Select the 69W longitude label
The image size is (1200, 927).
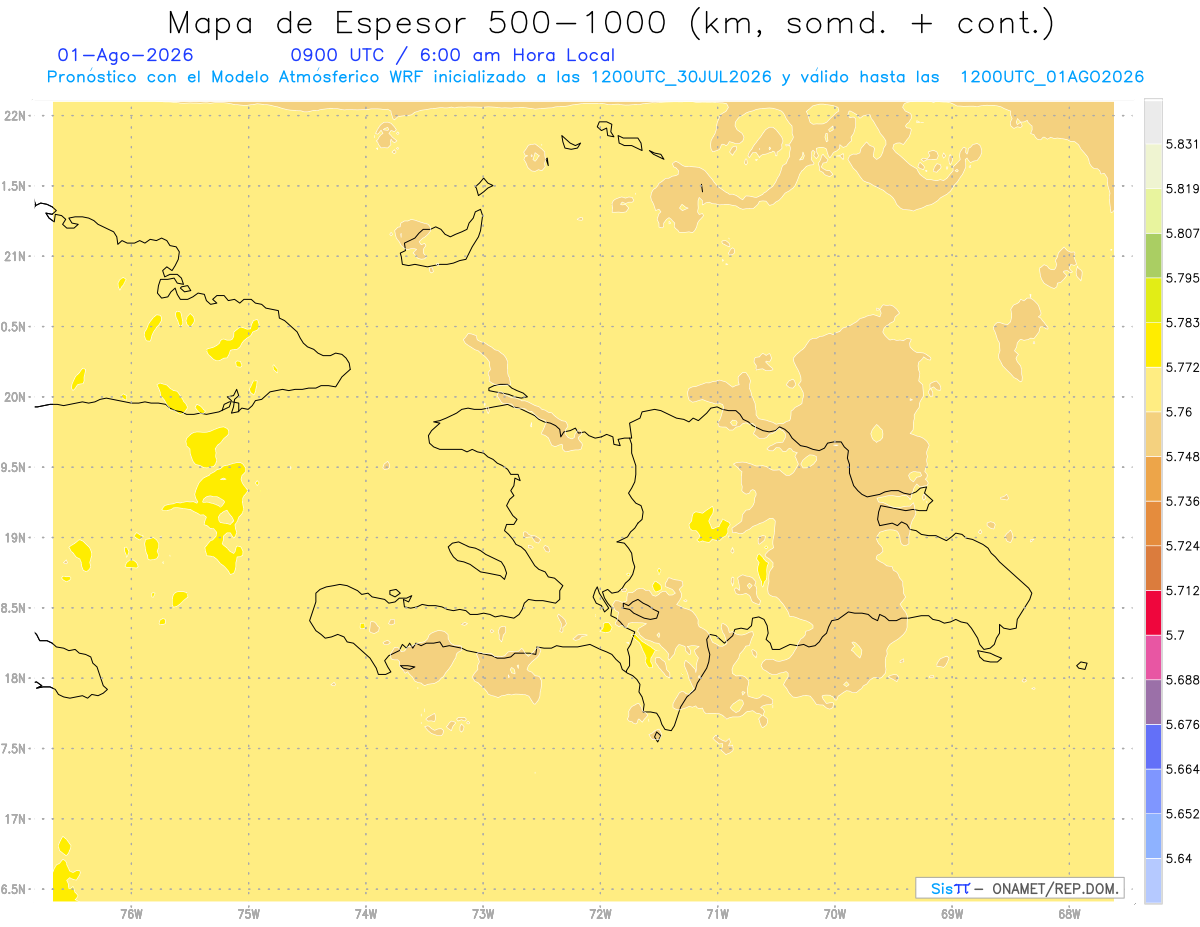tap(952, 913)
